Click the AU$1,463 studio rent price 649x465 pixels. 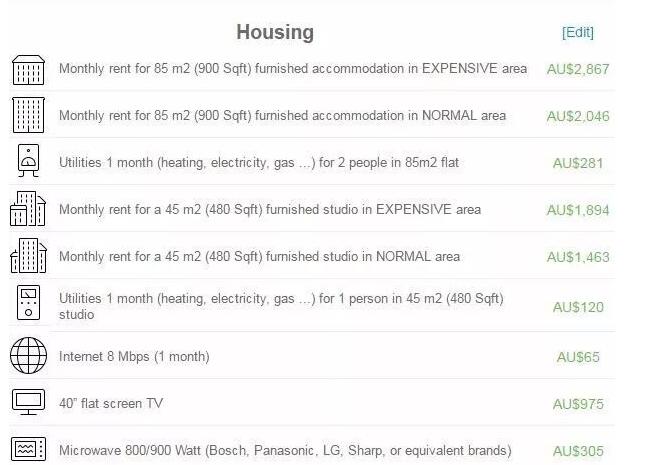point(577,257)
